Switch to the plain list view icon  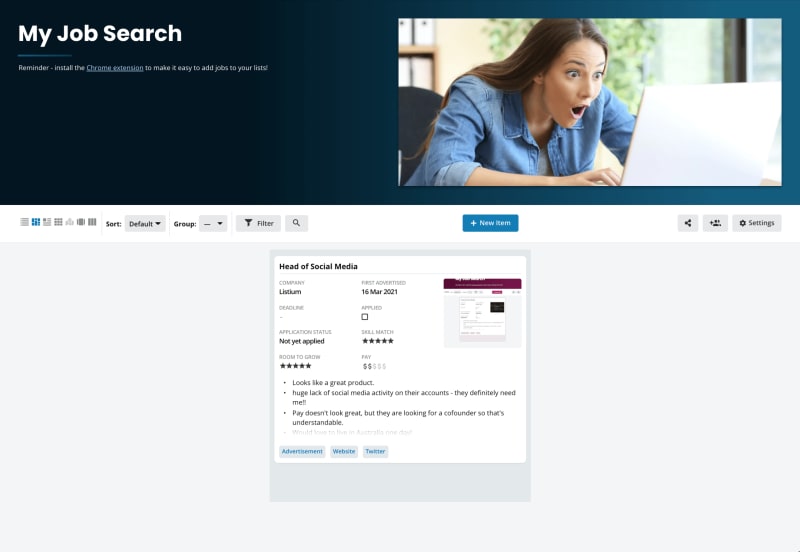[x=25, y=222]
